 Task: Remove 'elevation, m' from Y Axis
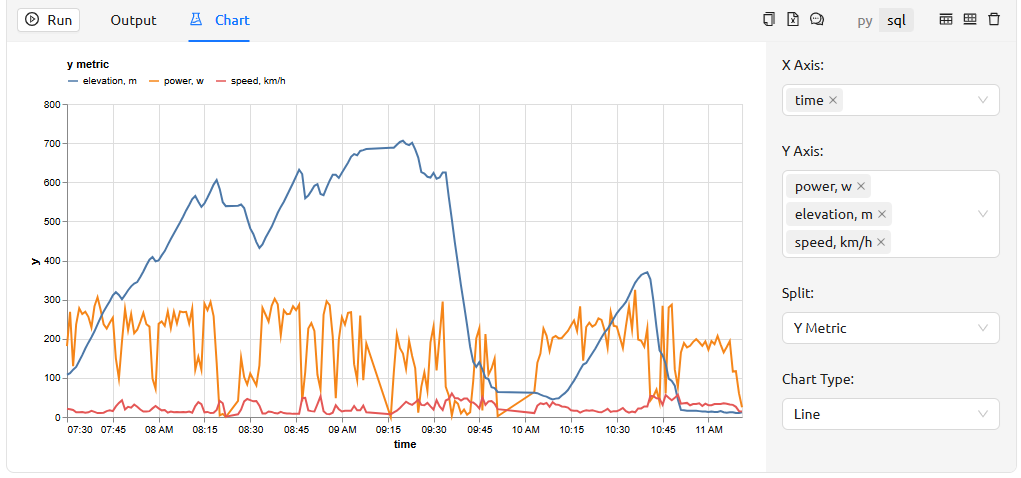883,214
